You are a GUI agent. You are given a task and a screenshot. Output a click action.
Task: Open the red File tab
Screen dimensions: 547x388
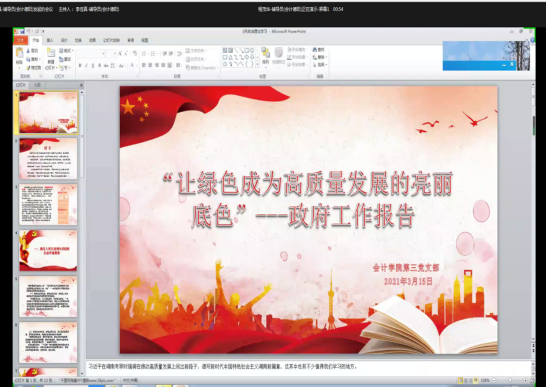21,40
